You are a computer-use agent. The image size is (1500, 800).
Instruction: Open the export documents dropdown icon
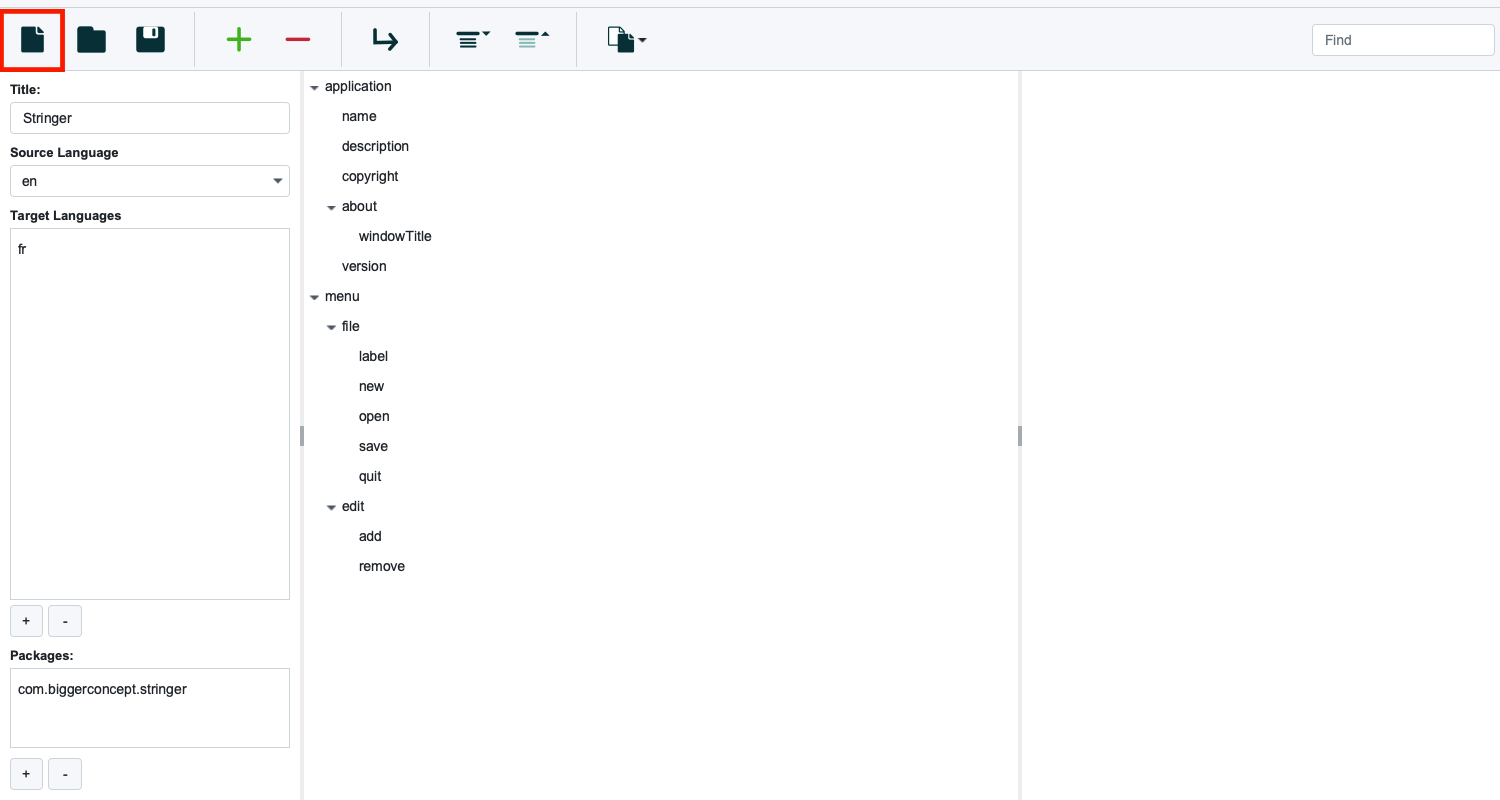point(626,40)
